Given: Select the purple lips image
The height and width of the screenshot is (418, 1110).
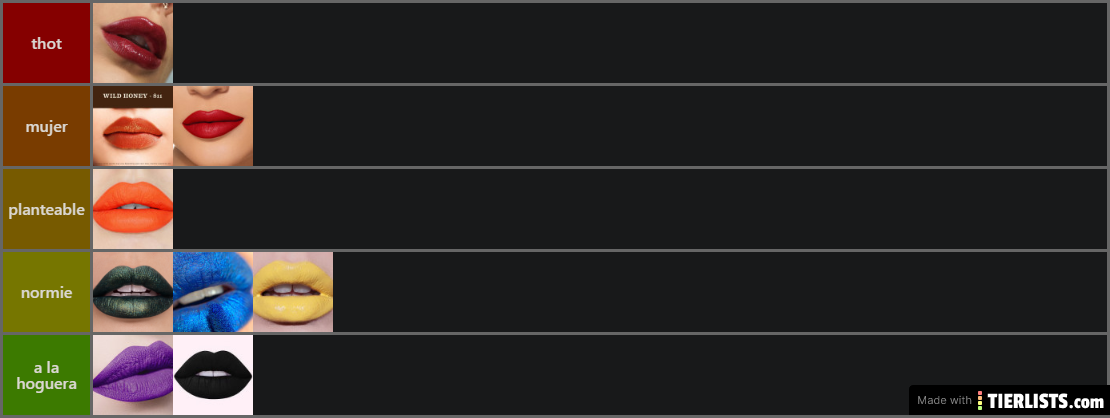Looking at the screenshot, I should (133, 375).
